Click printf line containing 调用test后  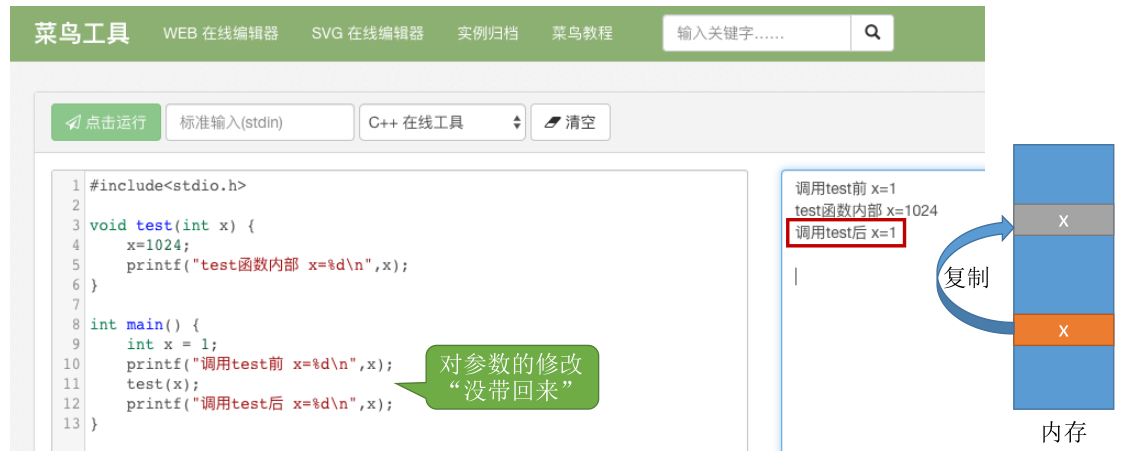tap(259, 403)
